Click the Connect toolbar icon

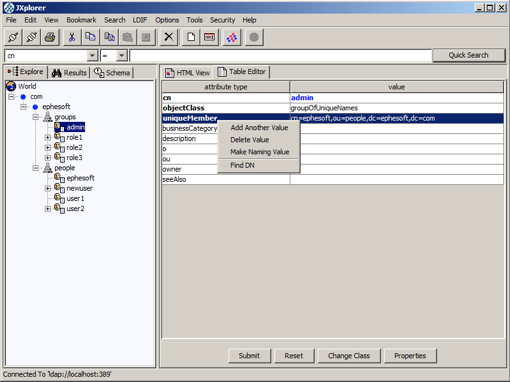[x=13, y=37]
